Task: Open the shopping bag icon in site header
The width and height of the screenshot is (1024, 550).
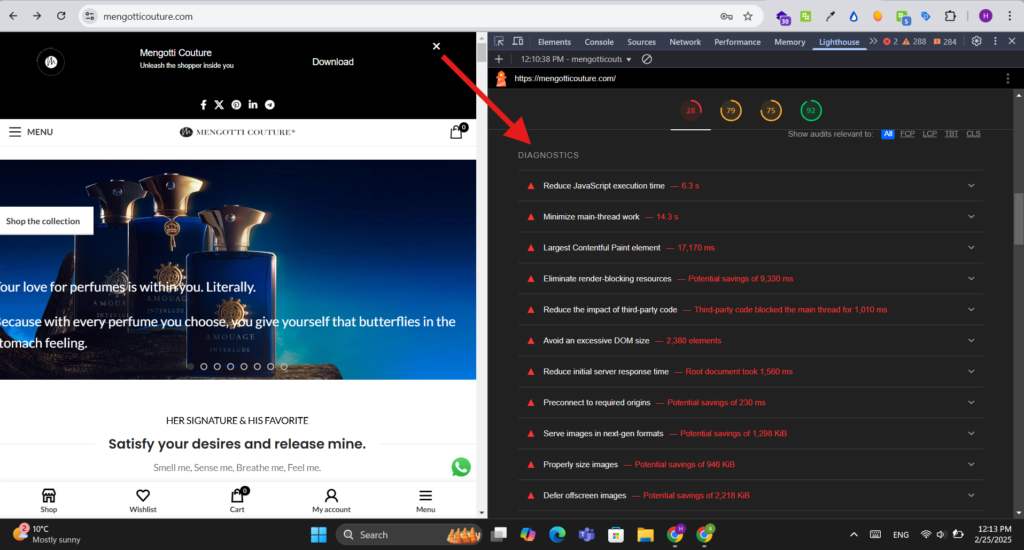Action: tap(456, 132)
